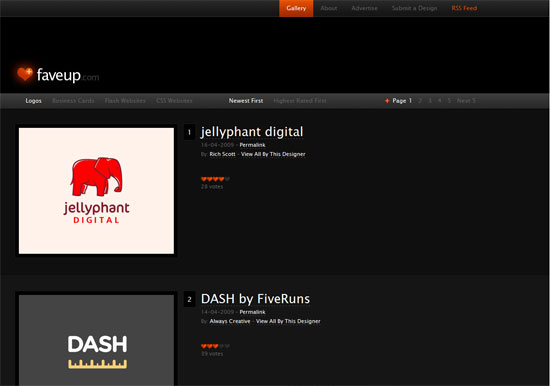The image size is (550, 386).
Task: Open Permalink for DASH by FiveRuns
Action: click(x=253, y=312)
